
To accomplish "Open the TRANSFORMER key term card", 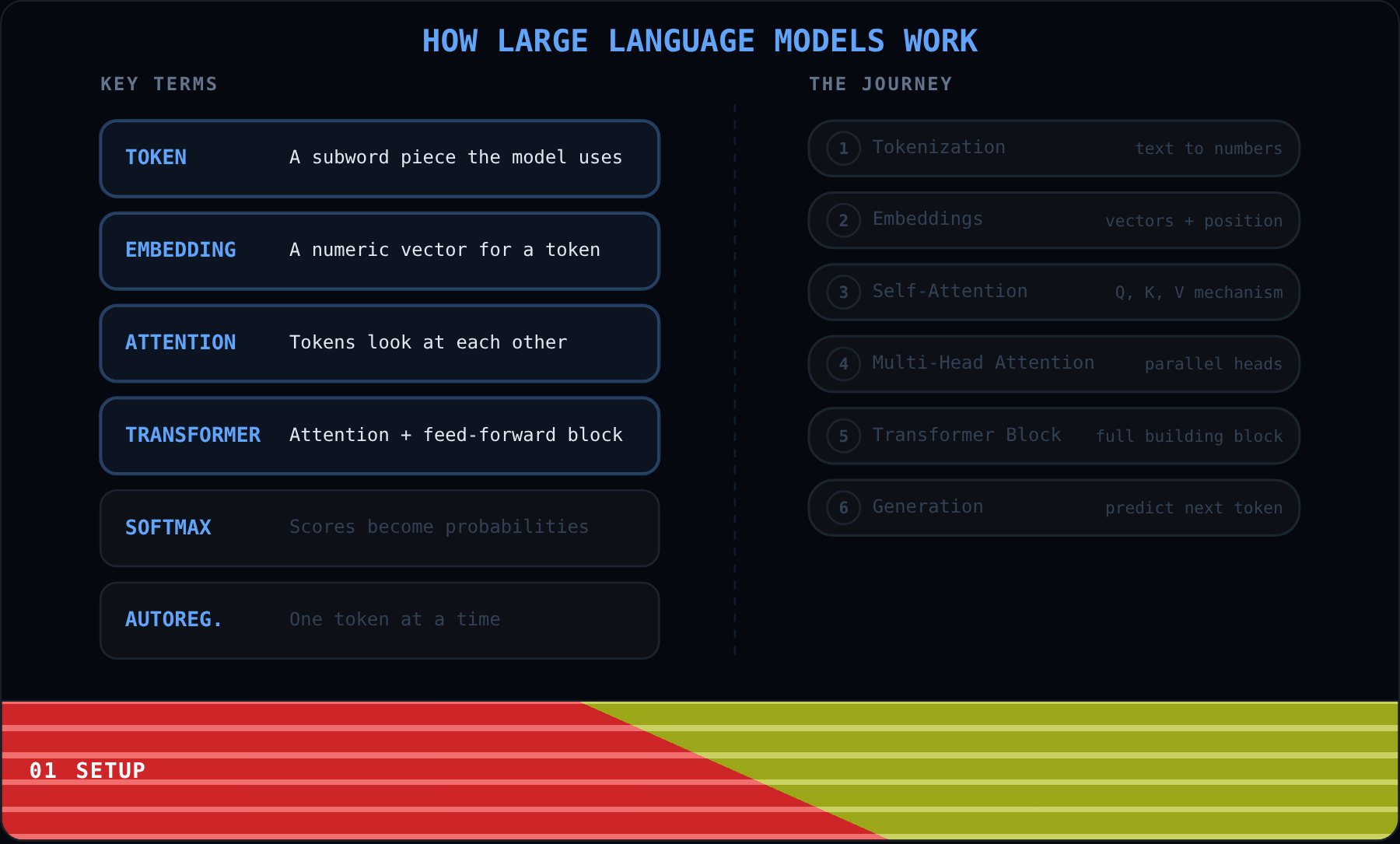I will 380,436.
